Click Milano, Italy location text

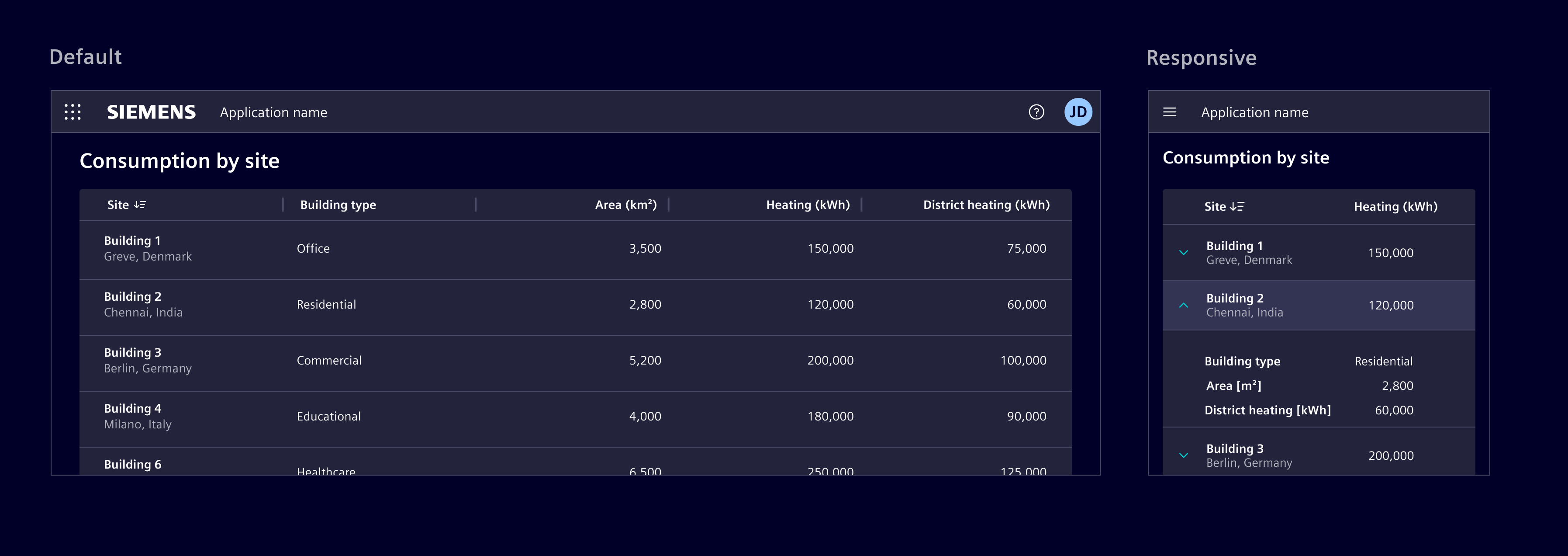pyautogui.click(x=138, y=424)
